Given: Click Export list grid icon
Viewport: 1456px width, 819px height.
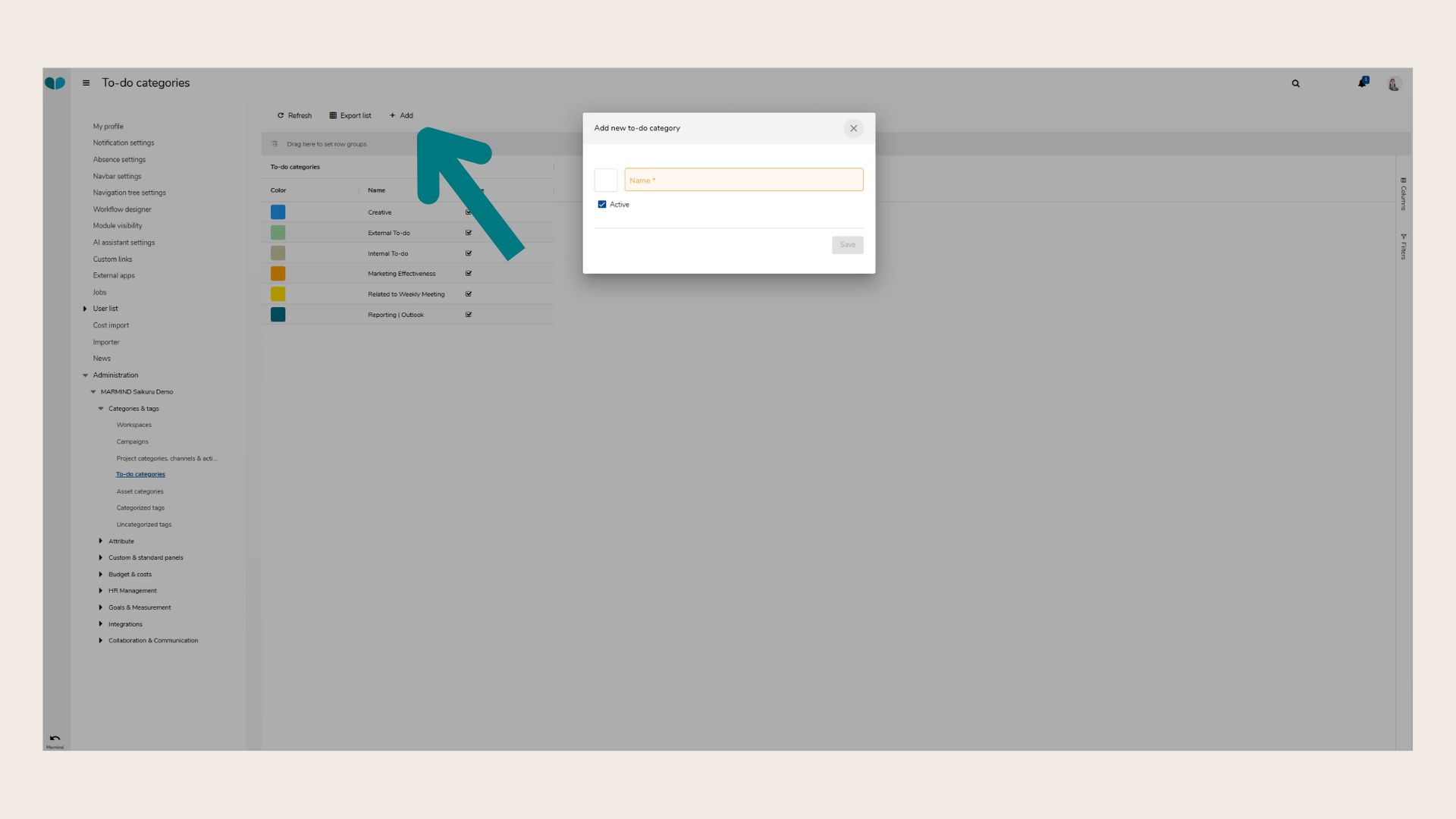Looking at the screenshot, I should (x=333, y=116).
